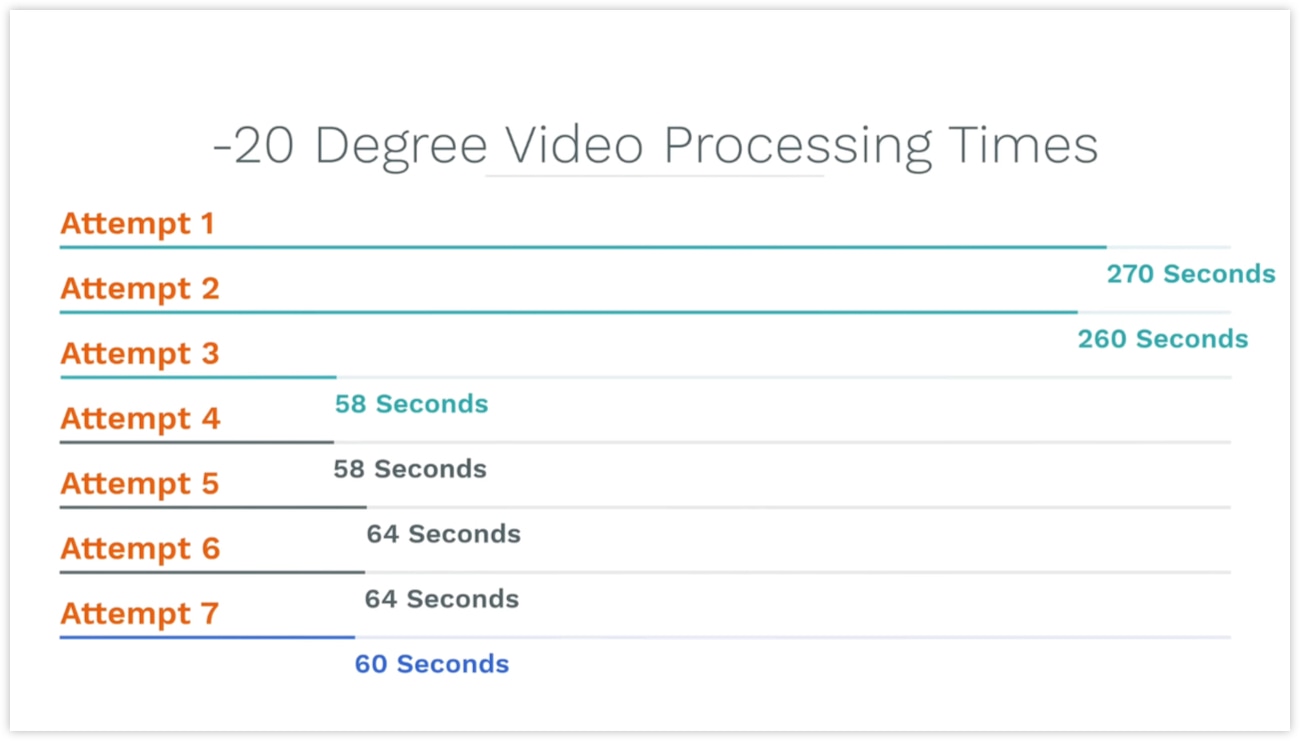Click the teal 58 Seconds value
This screenshot has width=1300, height=741.
click(x=412, y=404)
